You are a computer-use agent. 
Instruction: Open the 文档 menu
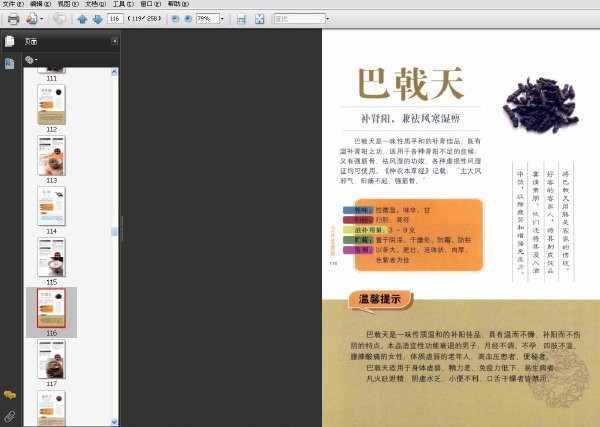pyautogui.click(x=96, y=4)
